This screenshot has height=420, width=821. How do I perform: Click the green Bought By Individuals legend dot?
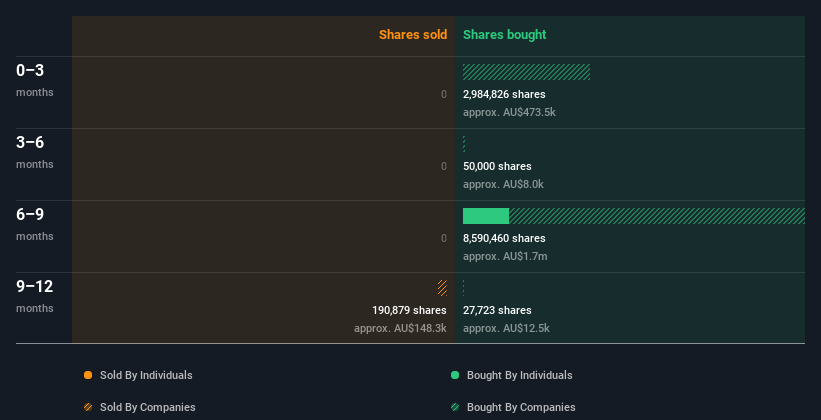point(455,375)
